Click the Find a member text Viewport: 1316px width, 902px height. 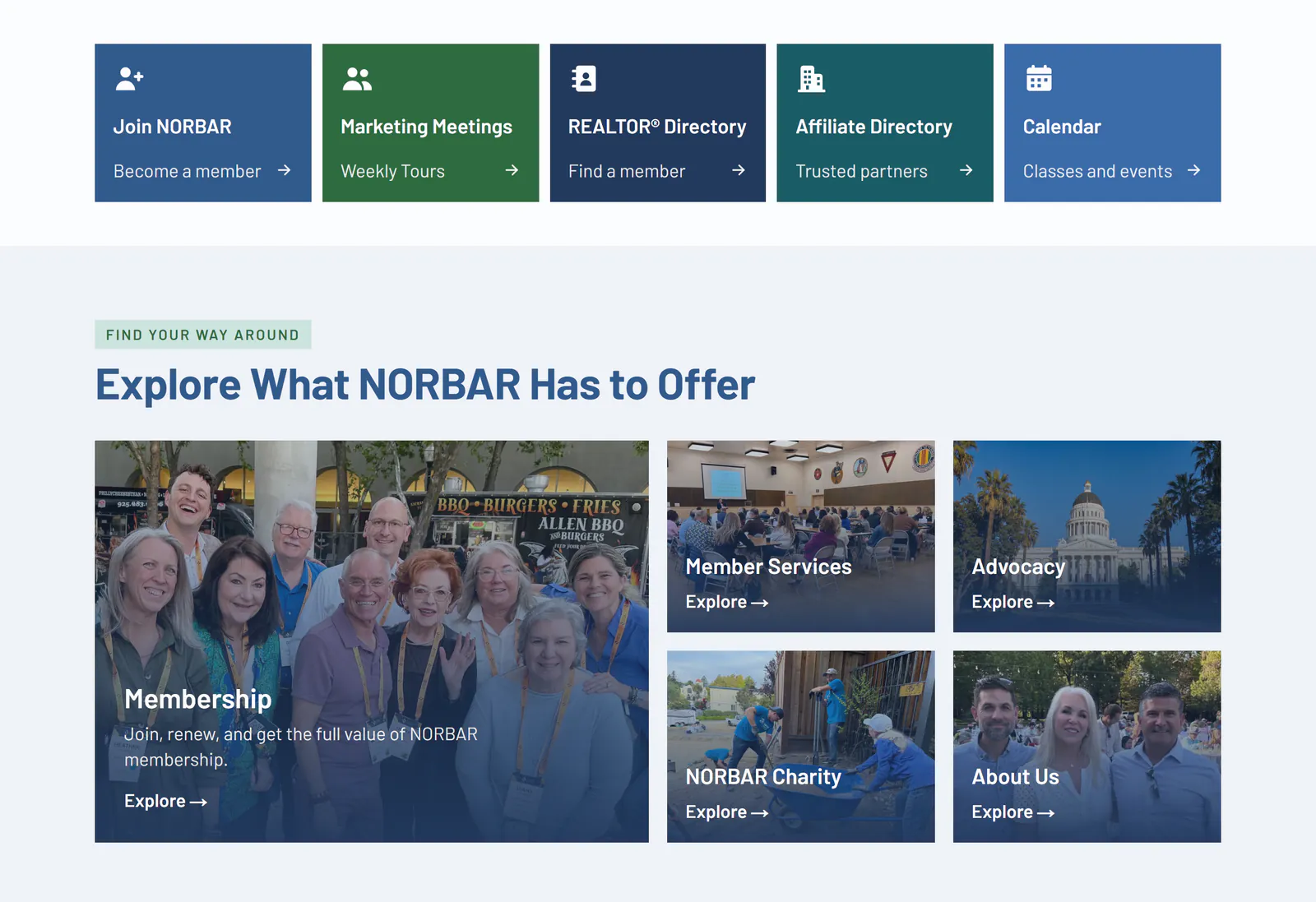click(x=627, y=171)
